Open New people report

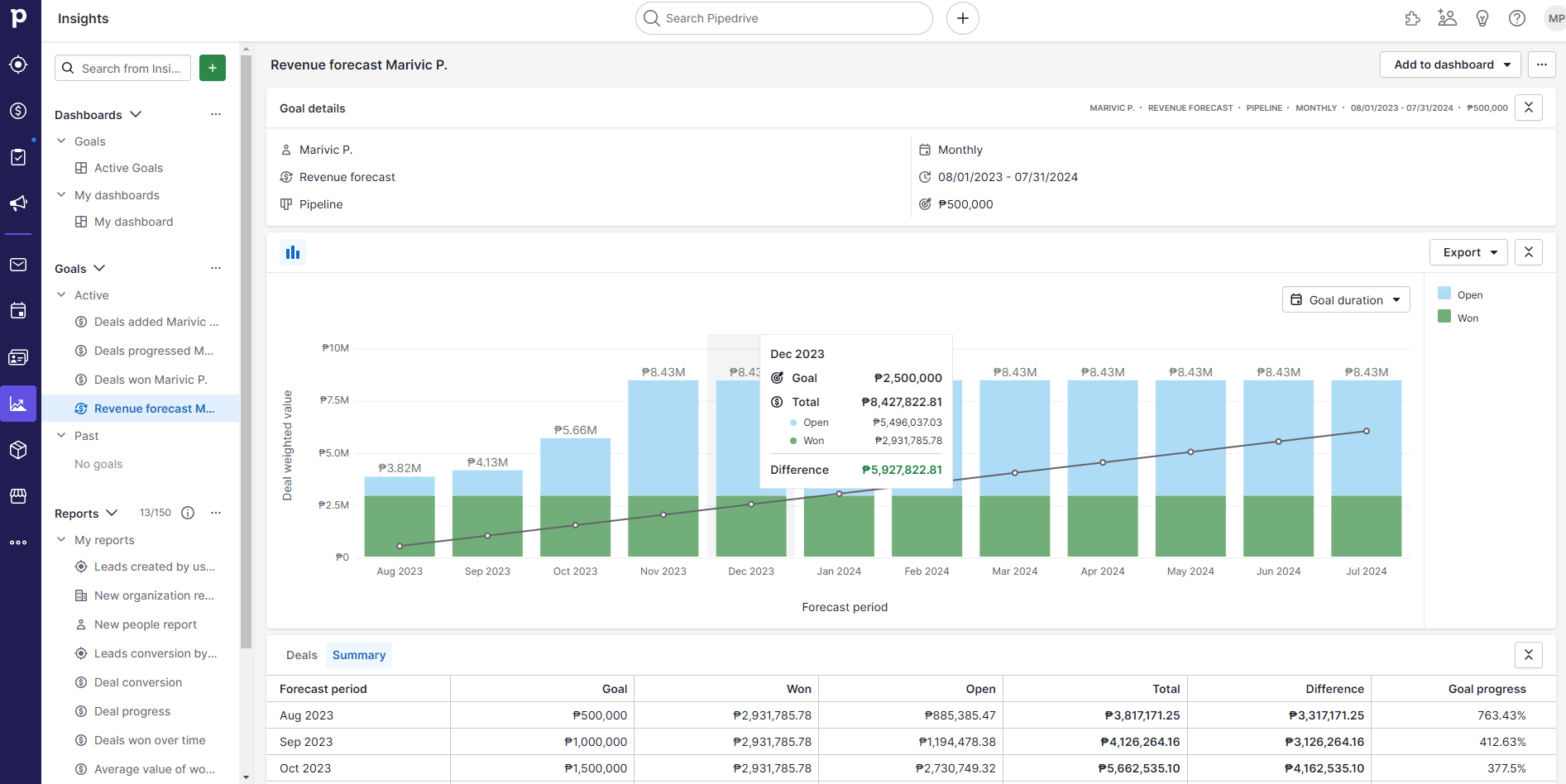pos(145,624)
